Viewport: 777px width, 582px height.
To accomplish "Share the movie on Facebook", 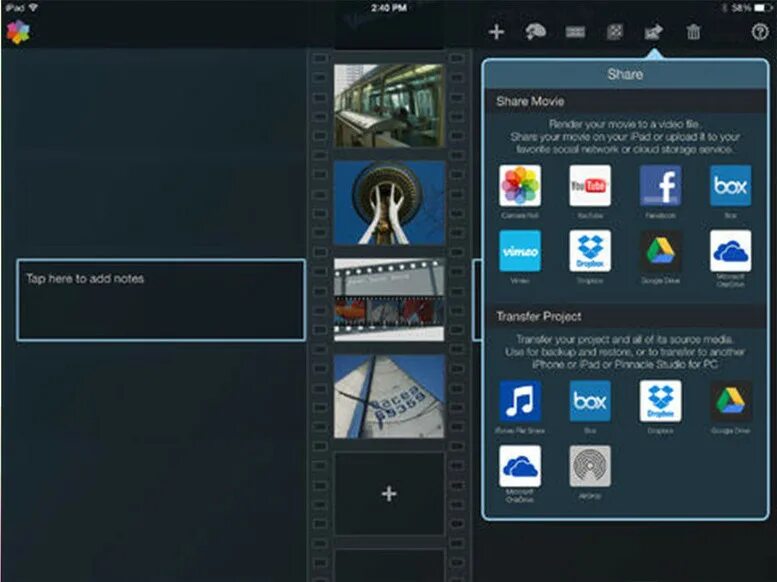I will pos(660,185).
